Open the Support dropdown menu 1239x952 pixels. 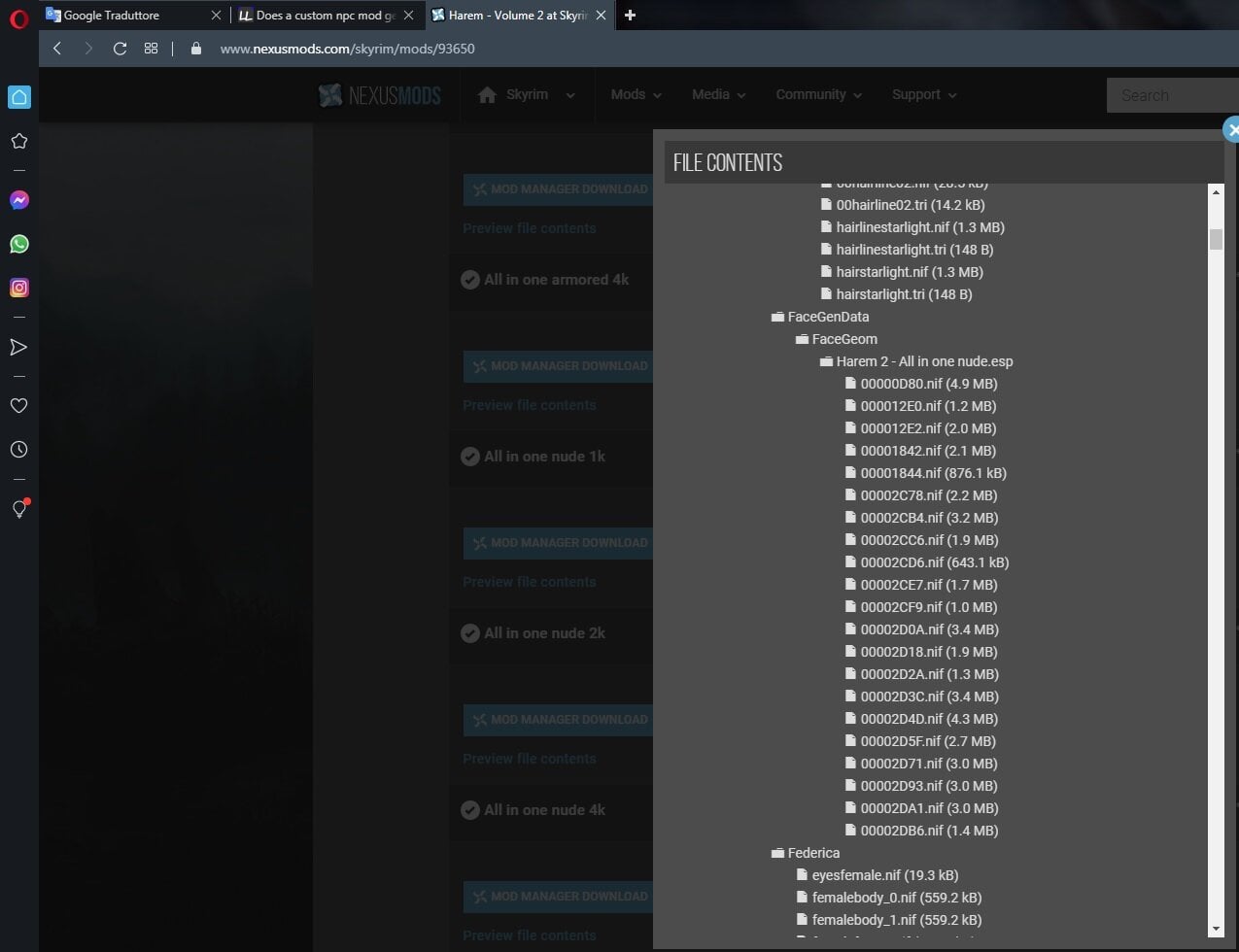924,94
